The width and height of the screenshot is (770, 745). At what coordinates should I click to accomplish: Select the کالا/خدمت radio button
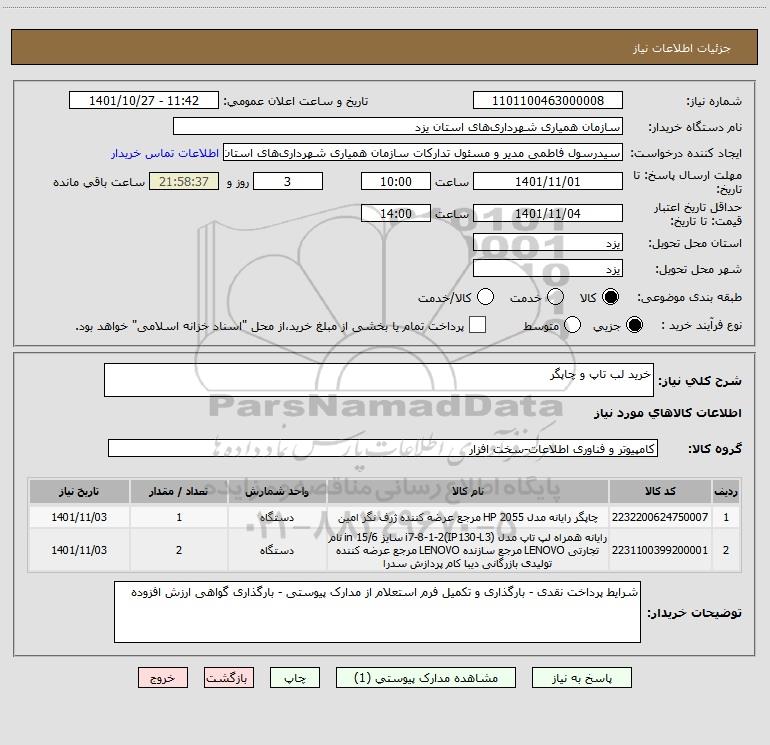[485, 297]
